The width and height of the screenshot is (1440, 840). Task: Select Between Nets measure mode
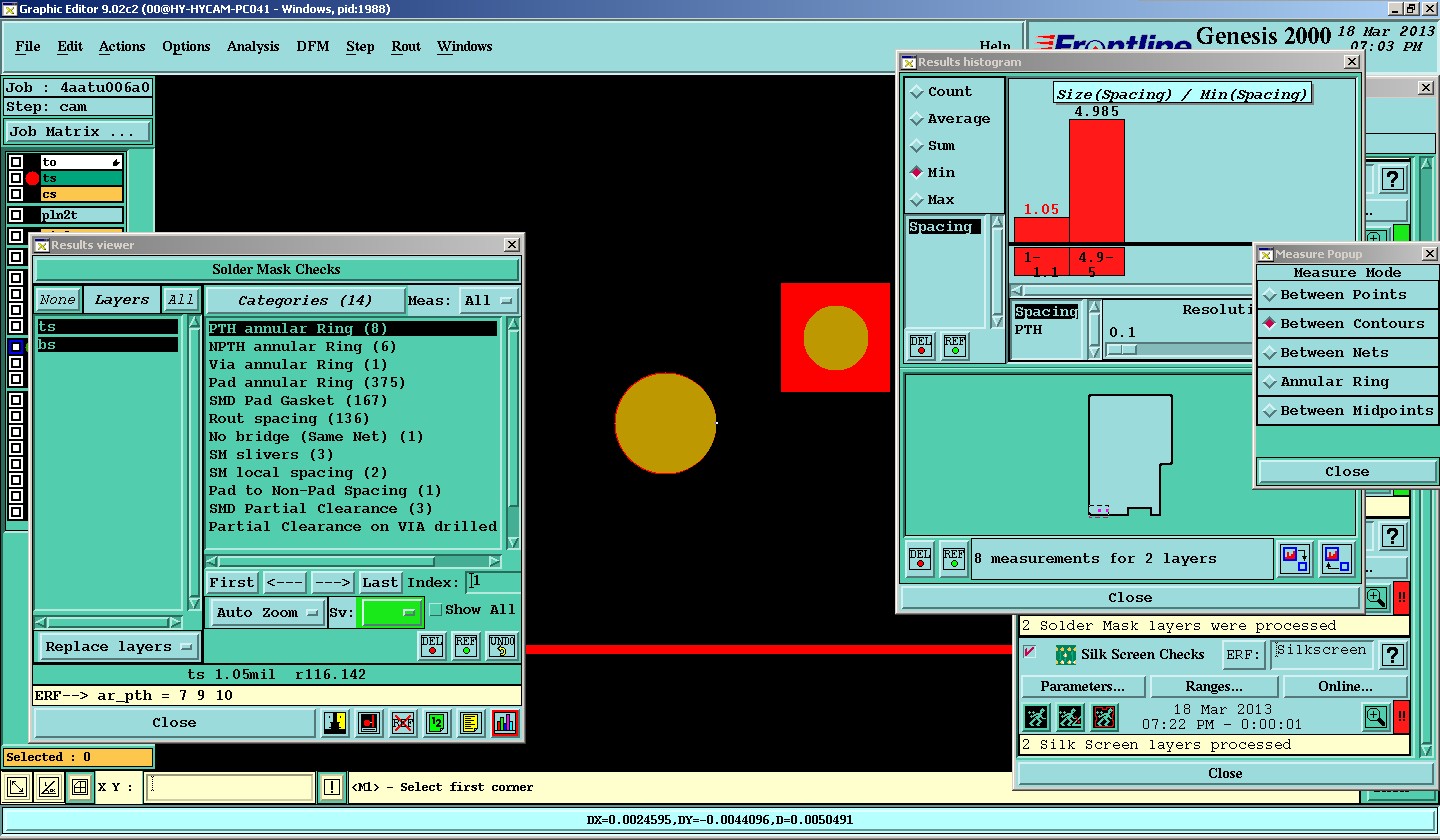[x=1271, y=353]
